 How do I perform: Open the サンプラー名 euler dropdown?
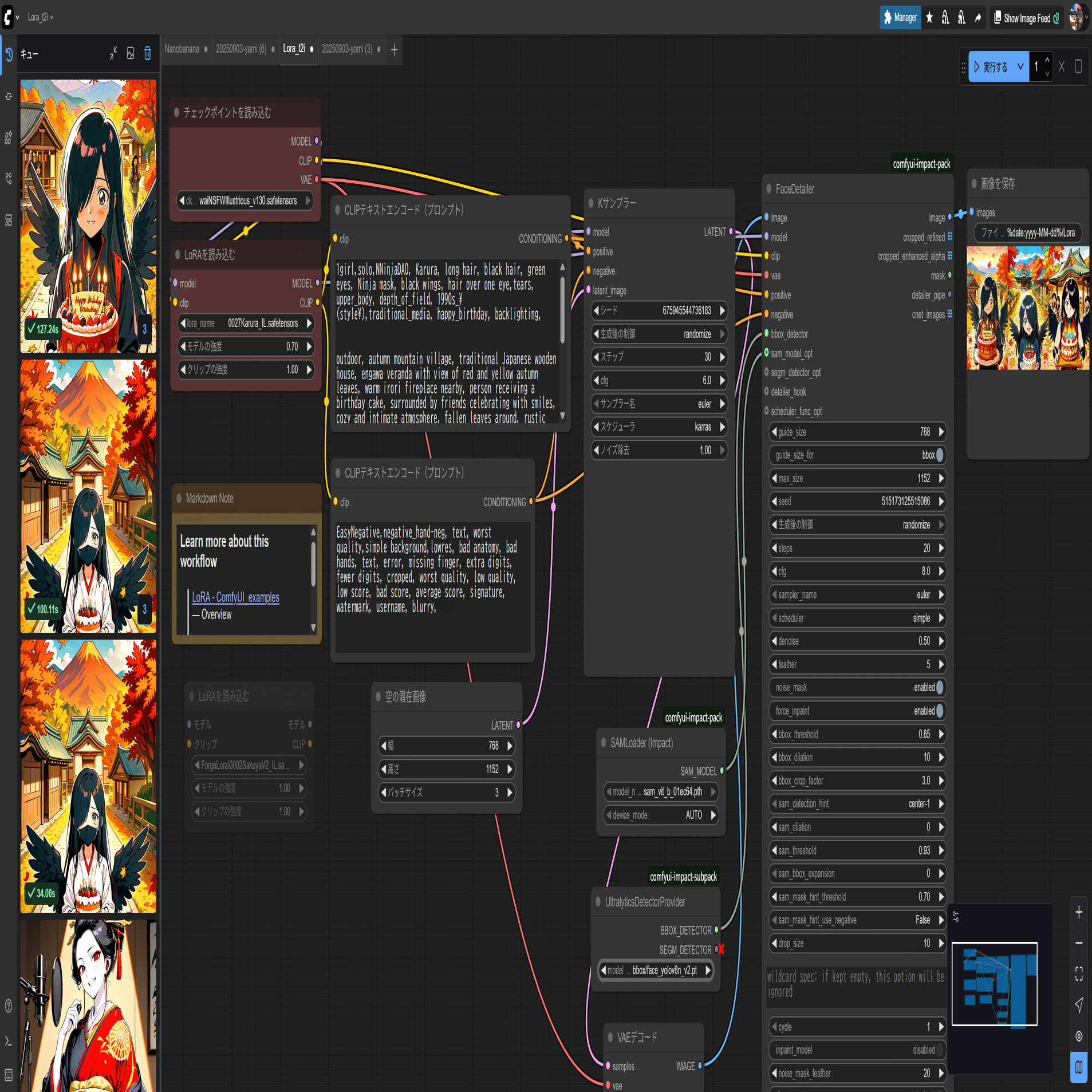(659, 404)
